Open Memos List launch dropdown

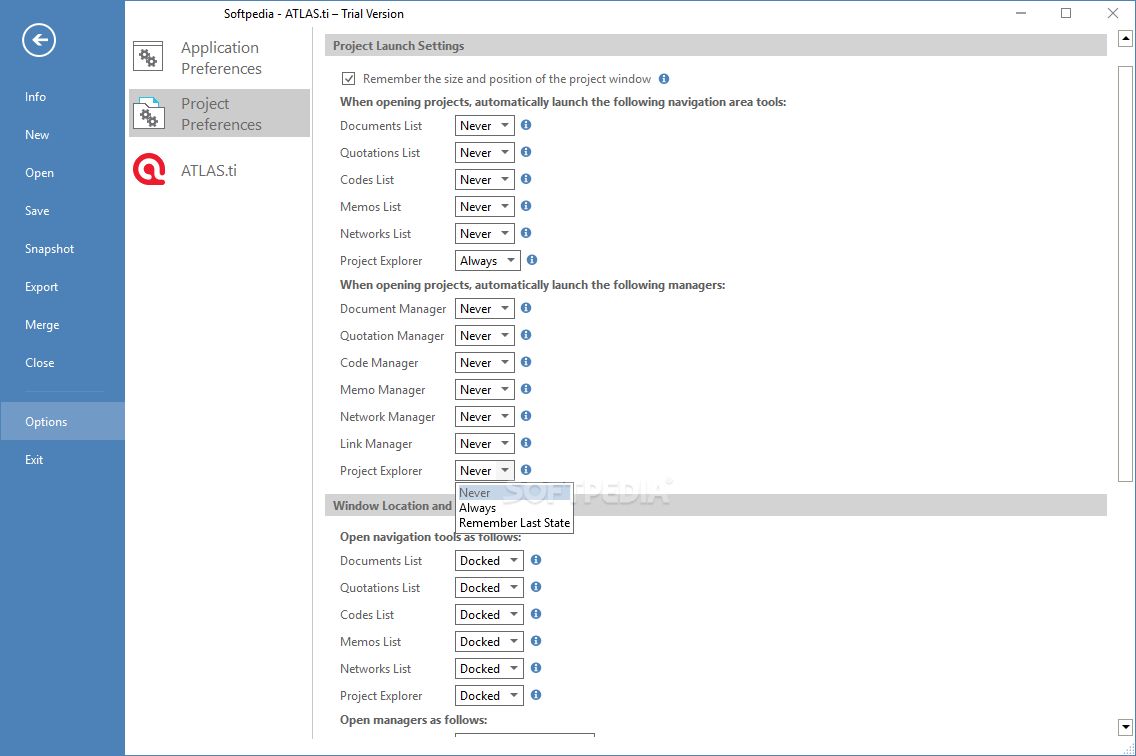485,207
